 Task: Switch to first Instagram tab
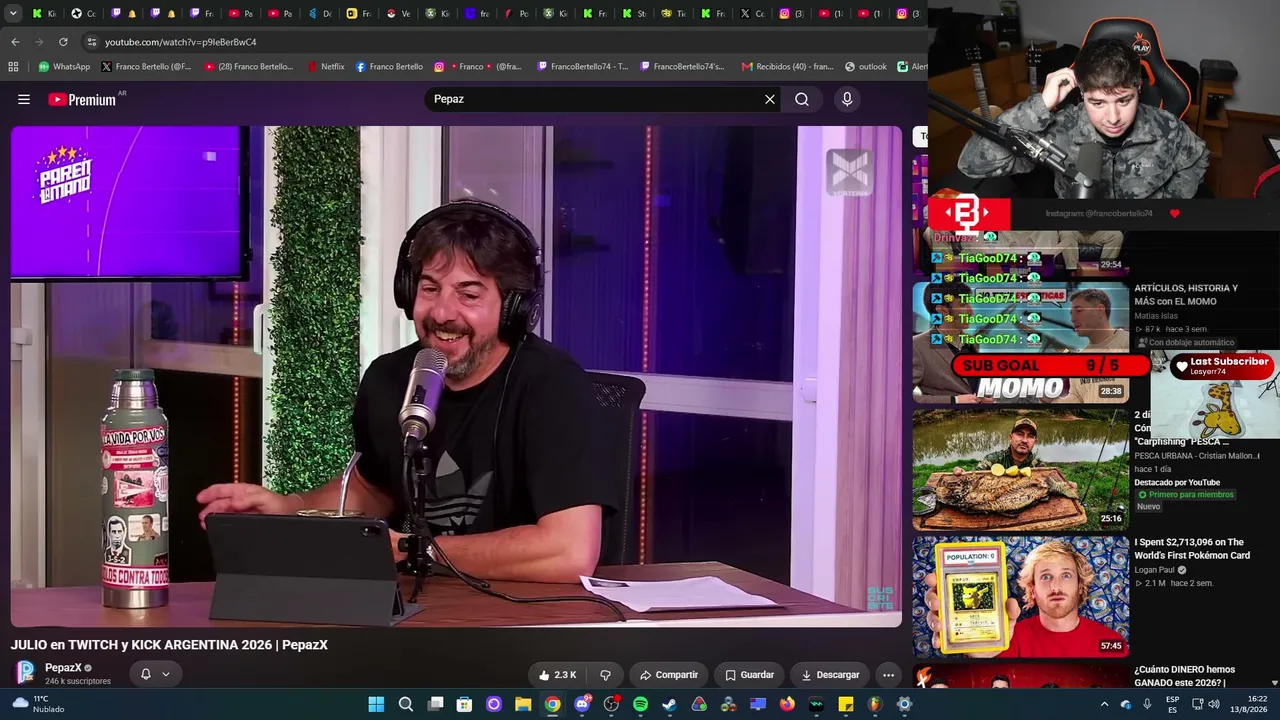(x=791, y=14)
